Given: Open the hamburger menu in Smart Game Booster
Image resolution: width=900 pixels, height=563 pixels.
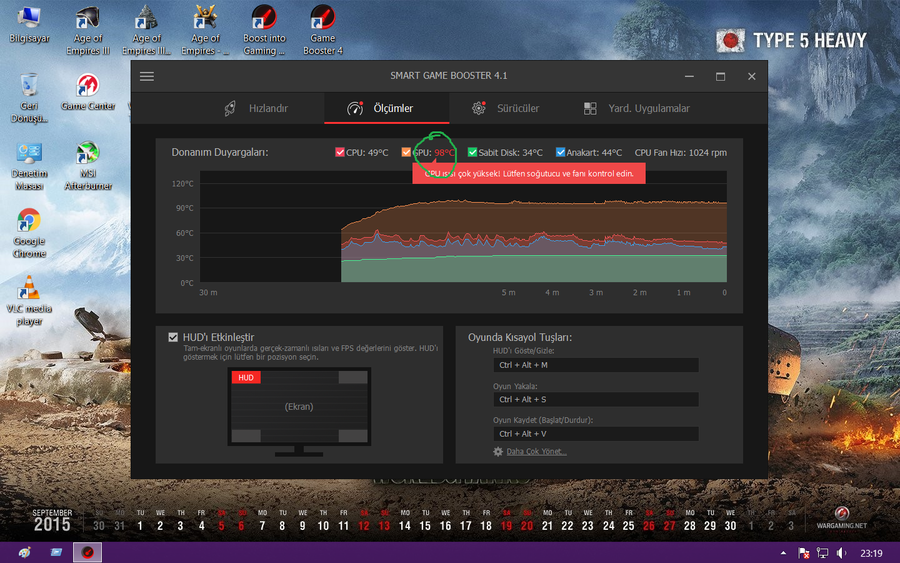Looking at the screenshot, I should click(x=147, y=76).
